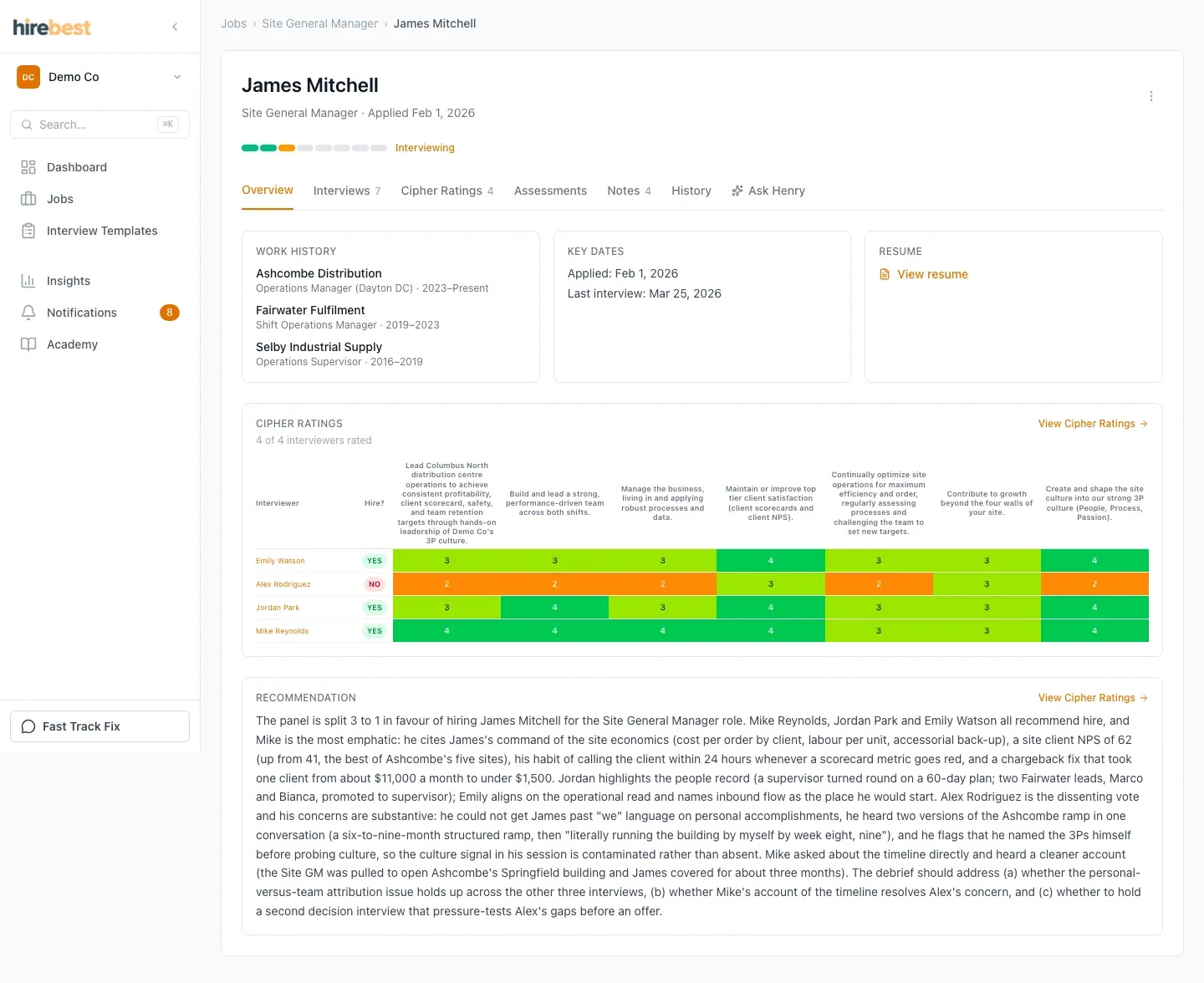Click the Insights bar chart icon

point(28,281)
